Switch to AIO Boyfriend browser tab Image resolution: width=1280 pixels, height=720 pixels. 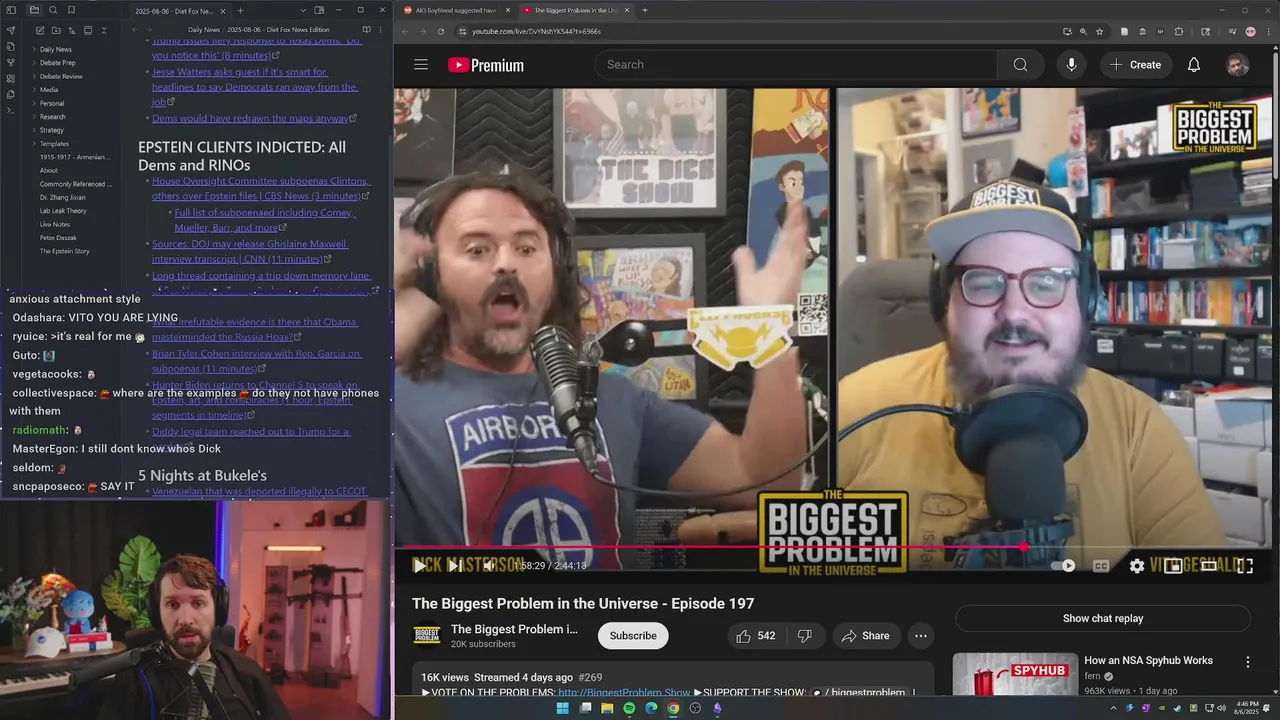455,10
